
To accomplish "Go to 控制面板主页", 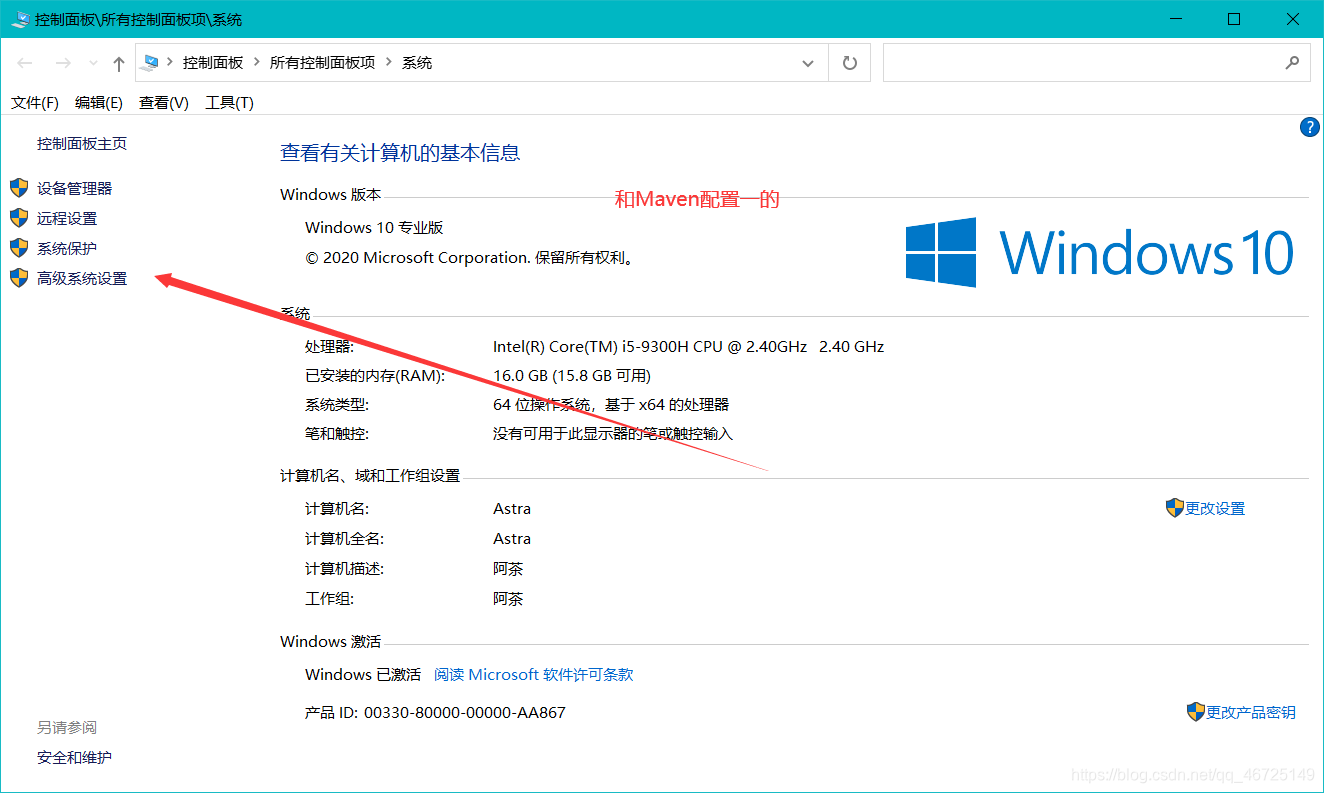I will (82, 143).
